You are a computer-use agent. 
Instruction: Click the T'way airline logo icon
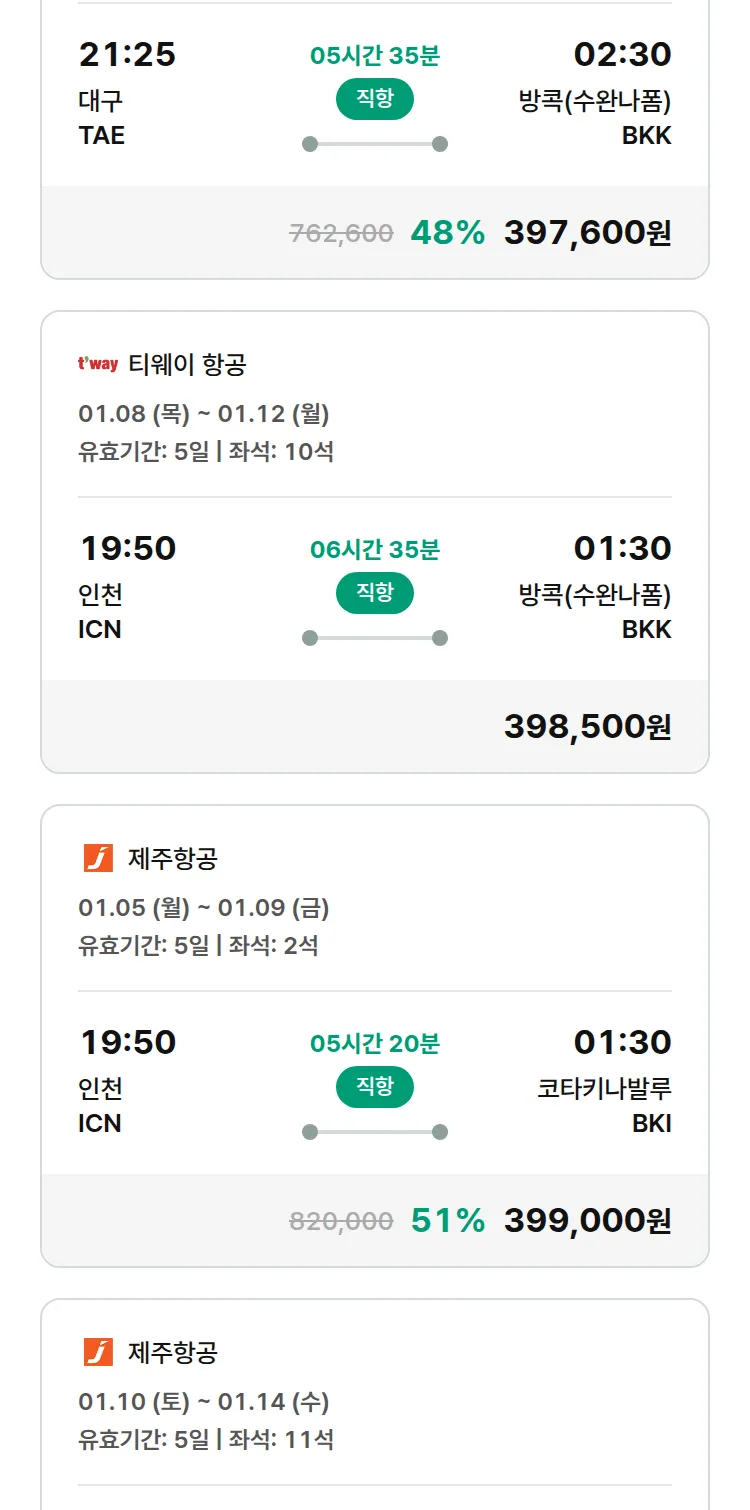coord(97,365)
